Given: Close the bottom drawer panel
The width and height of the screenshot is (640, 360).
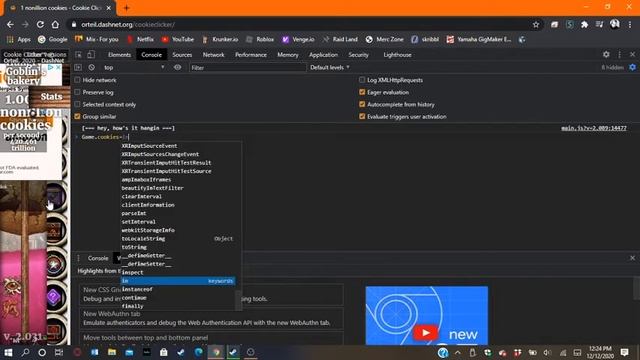Looking at the screenshot, I should [632, 258].
